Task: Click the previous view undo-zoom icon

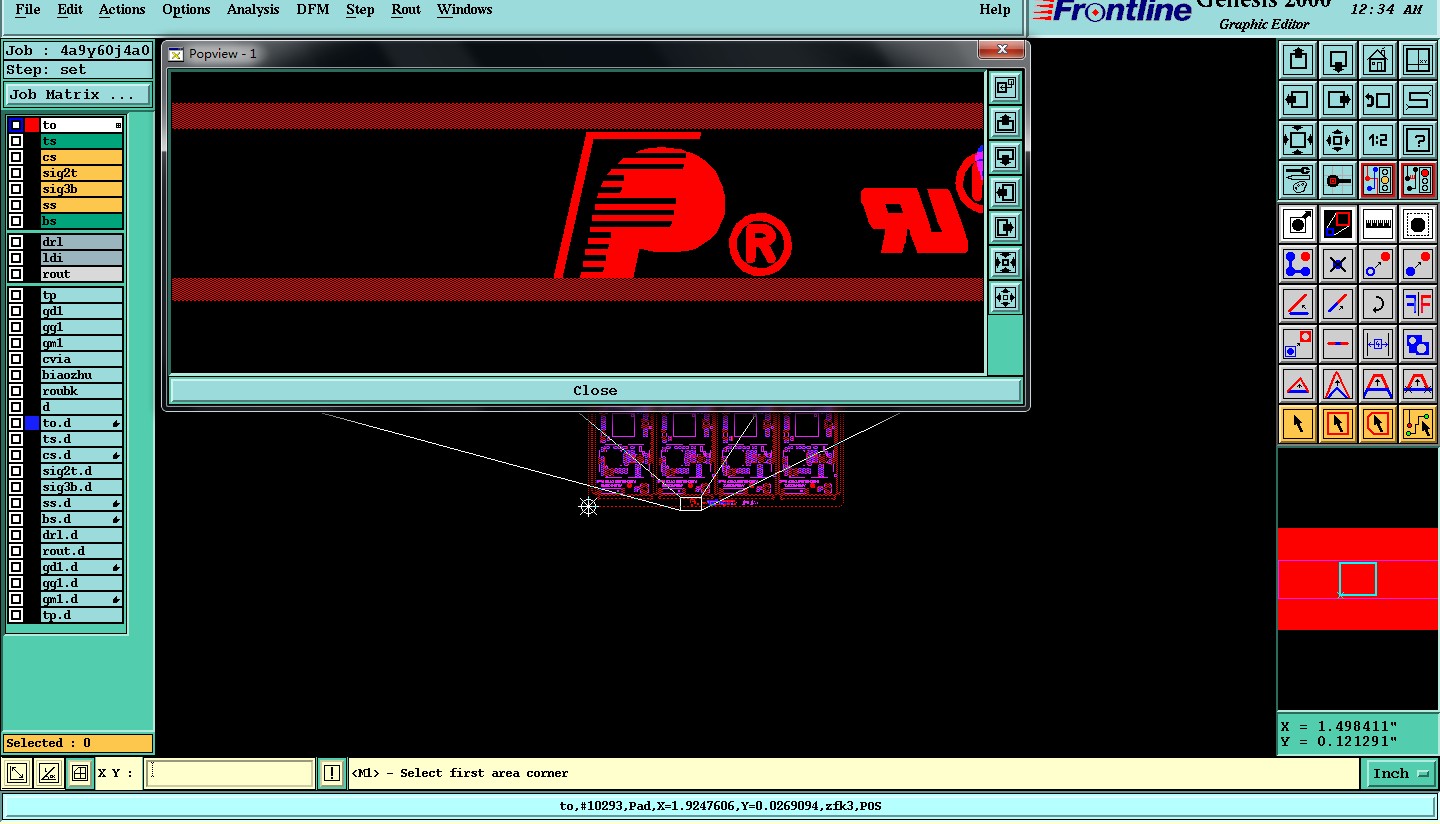Action: coord(1378,100)
